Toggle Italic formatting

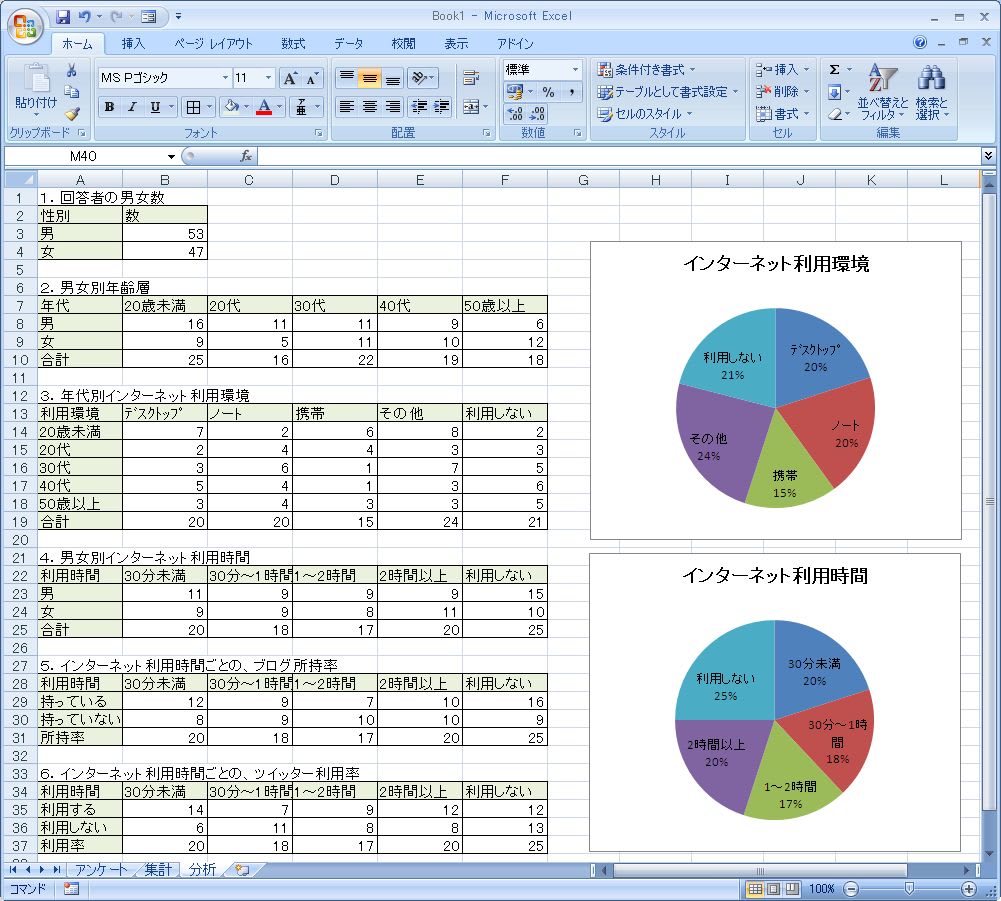(x=132, y=107)
